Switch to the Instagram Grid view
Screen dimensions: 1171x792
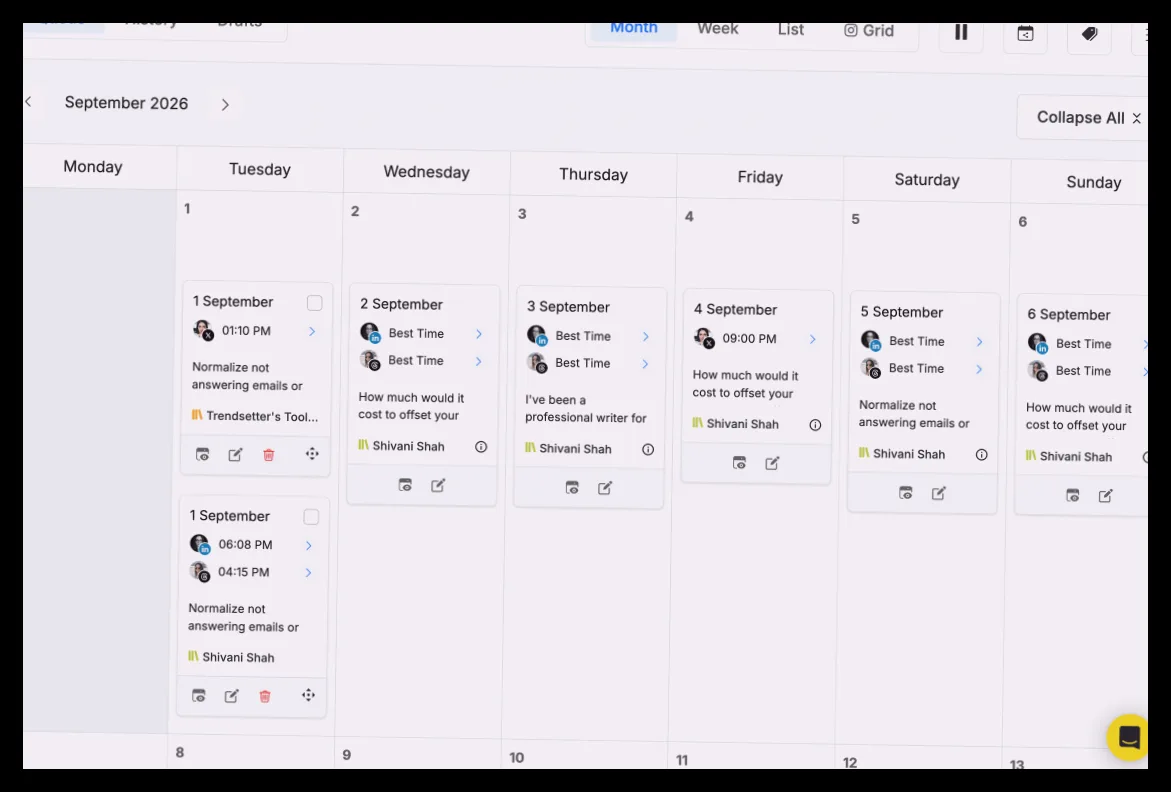tap(869, 31)
